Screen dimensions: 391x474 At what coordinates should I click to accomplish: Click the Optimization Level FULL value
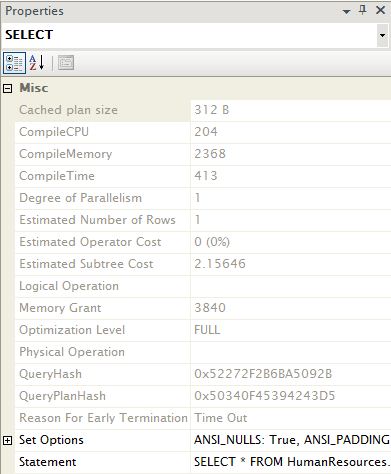tap(207, 330)
